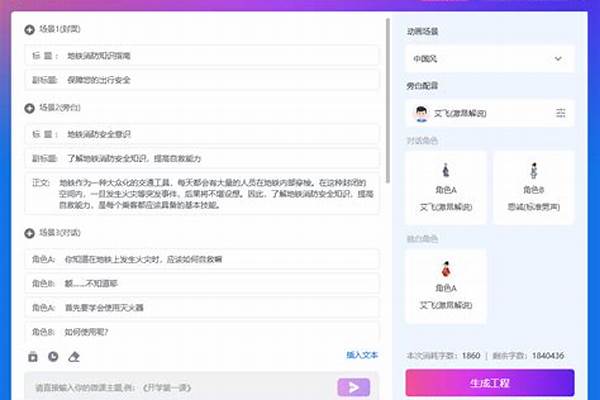This screenshot has width=600, height=400.
Task: Select the 独白角色 card 角色A
Action: pyautogui.click(x=446, y=286)
